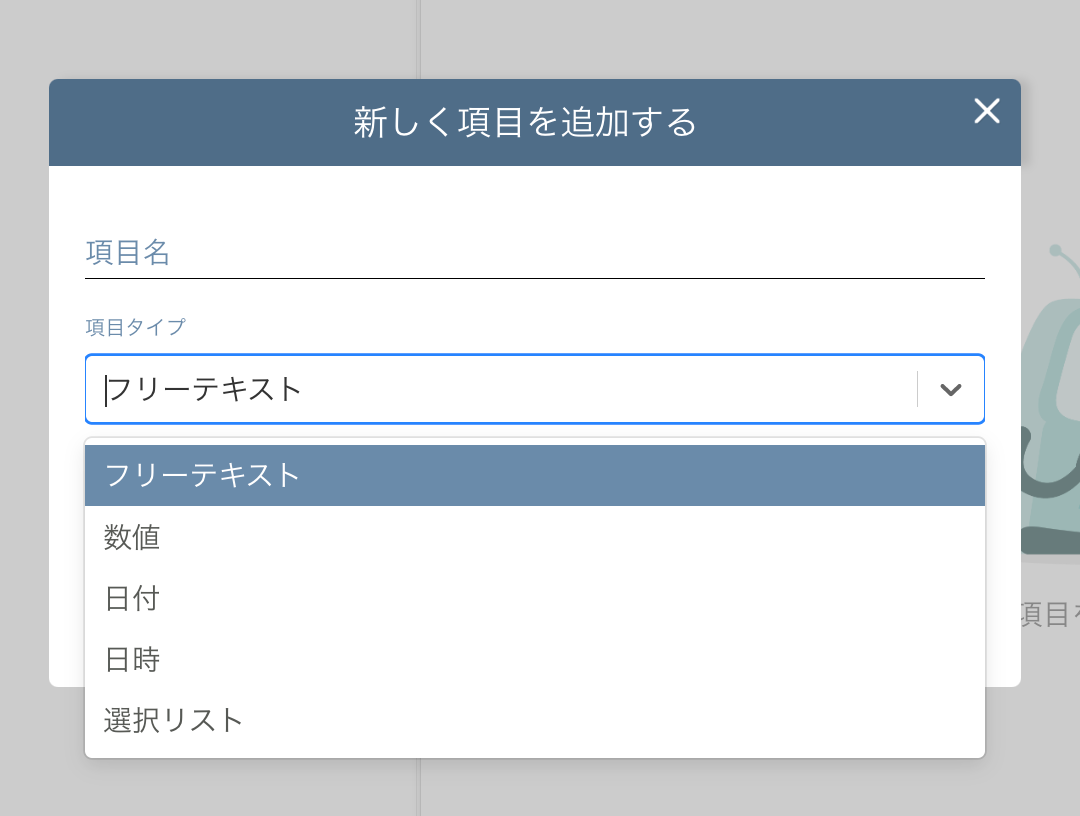This screenshot has width=1080, height=816.
Task: Click the フリーテキスト value in the combo box
Action: 204,389
